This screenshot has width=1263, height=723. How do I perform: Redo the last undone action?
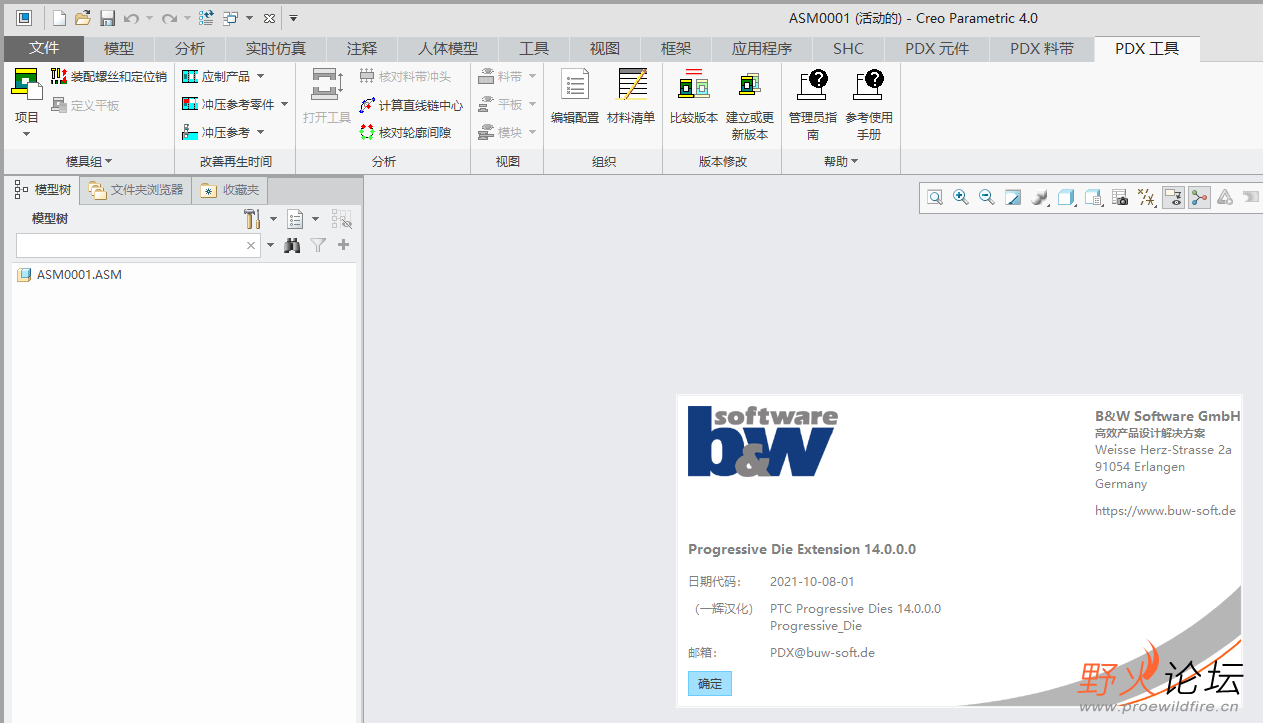click(x=169, y=18)
